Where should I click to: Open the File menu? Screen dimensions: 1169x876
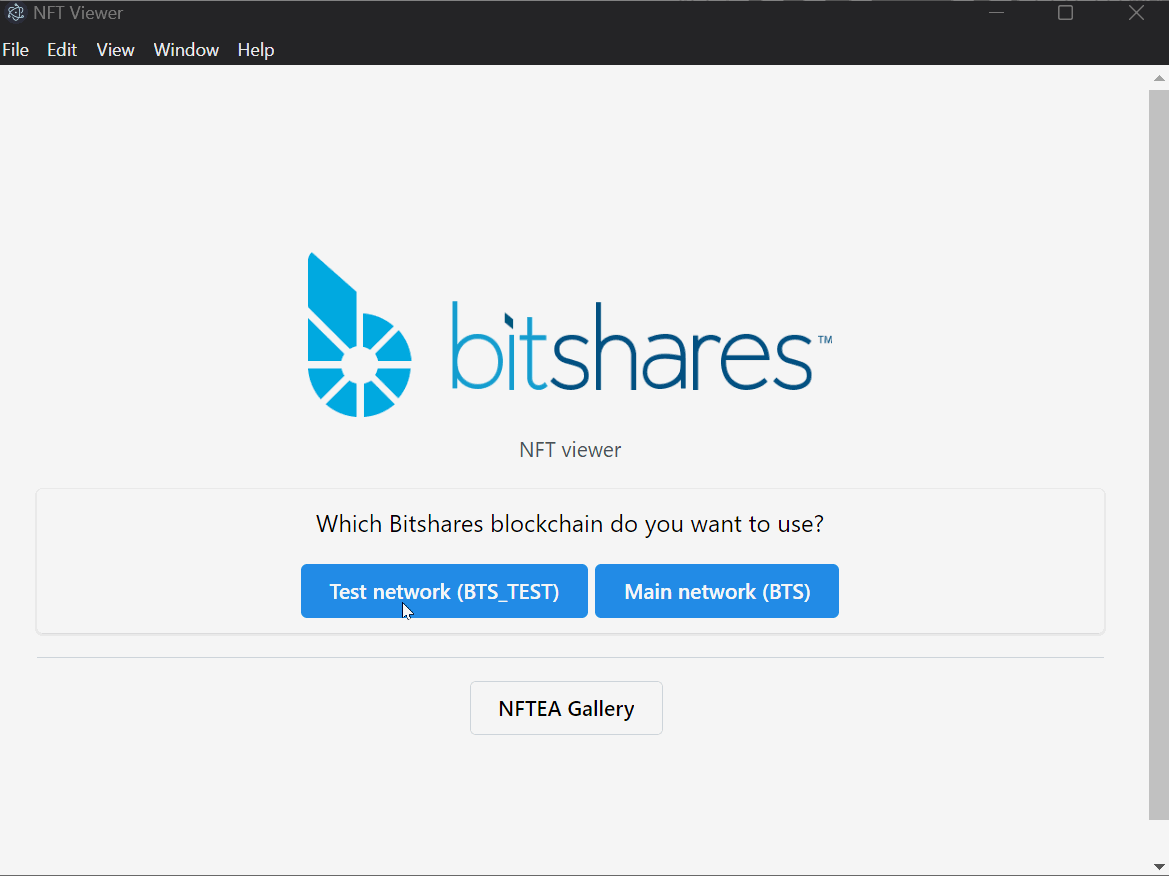coord(16,50)
